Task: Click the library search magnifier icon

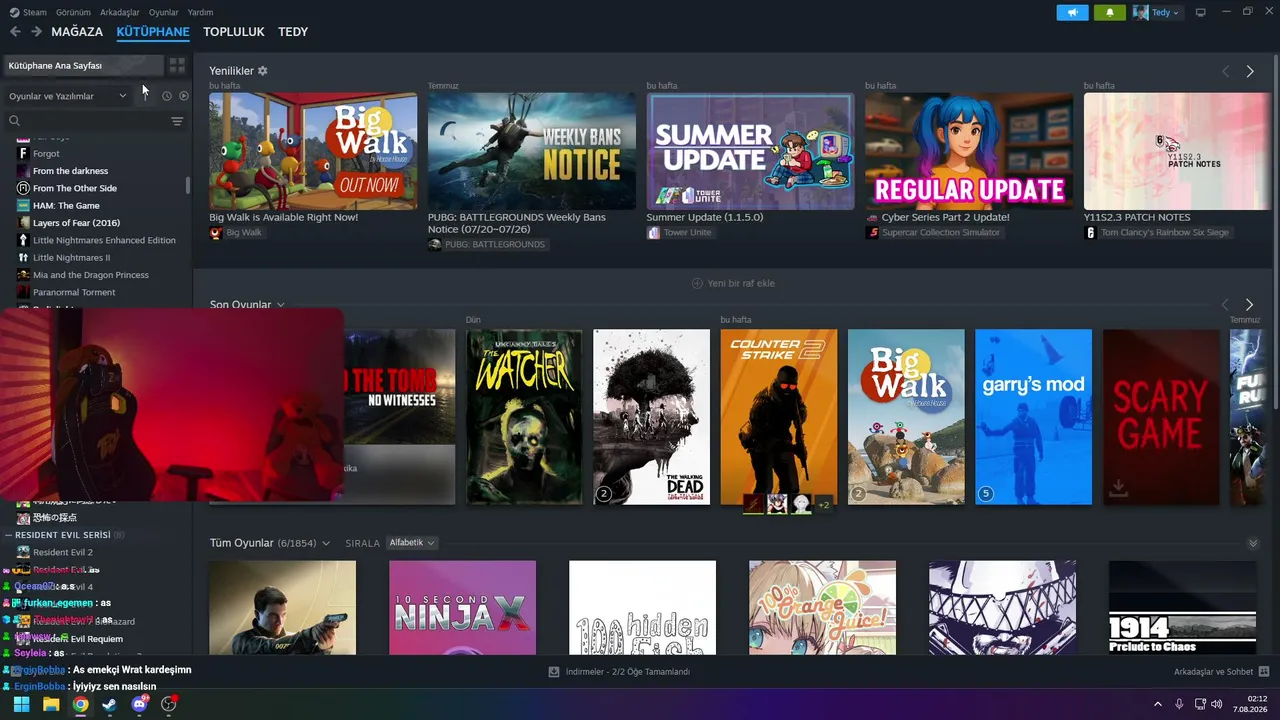Action: click(14, 121)
